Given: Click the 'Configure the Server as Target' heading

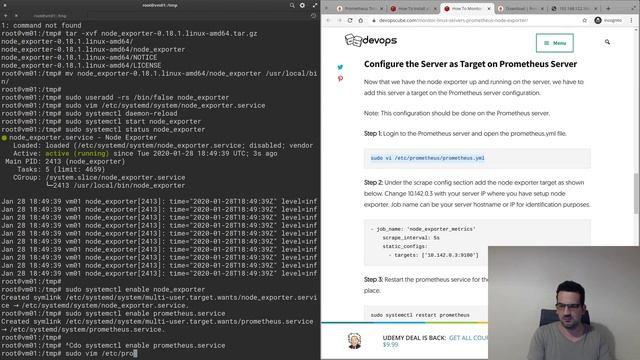Looking at the screenshot, I should point(470,64).
